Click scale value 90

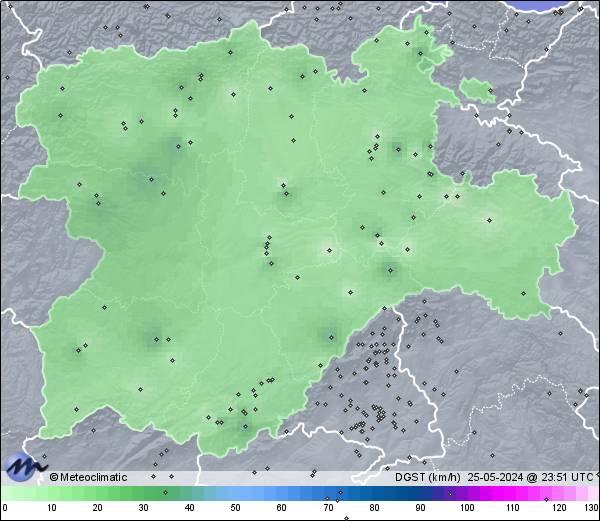click(x=420, y=508)
